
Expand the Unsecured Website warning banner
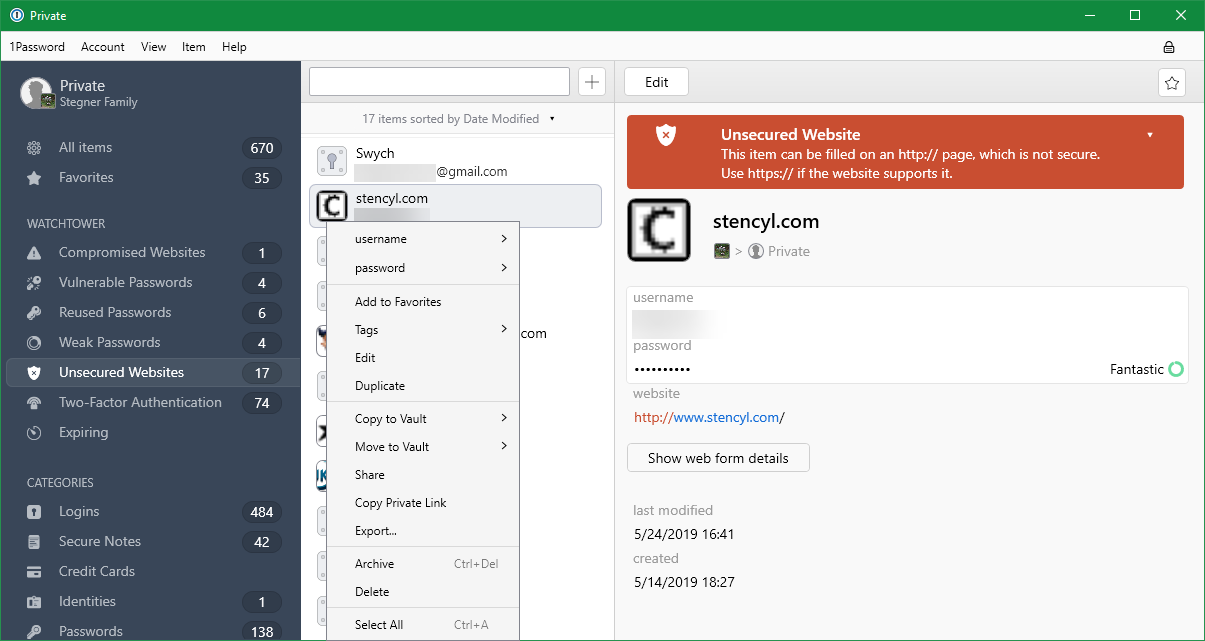1148,132
